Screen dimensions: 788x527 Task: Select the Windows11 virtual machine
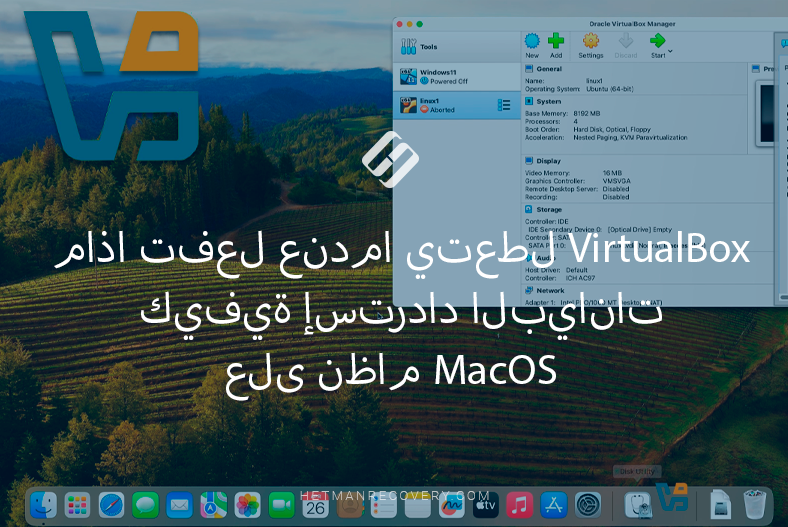point(456,77)
